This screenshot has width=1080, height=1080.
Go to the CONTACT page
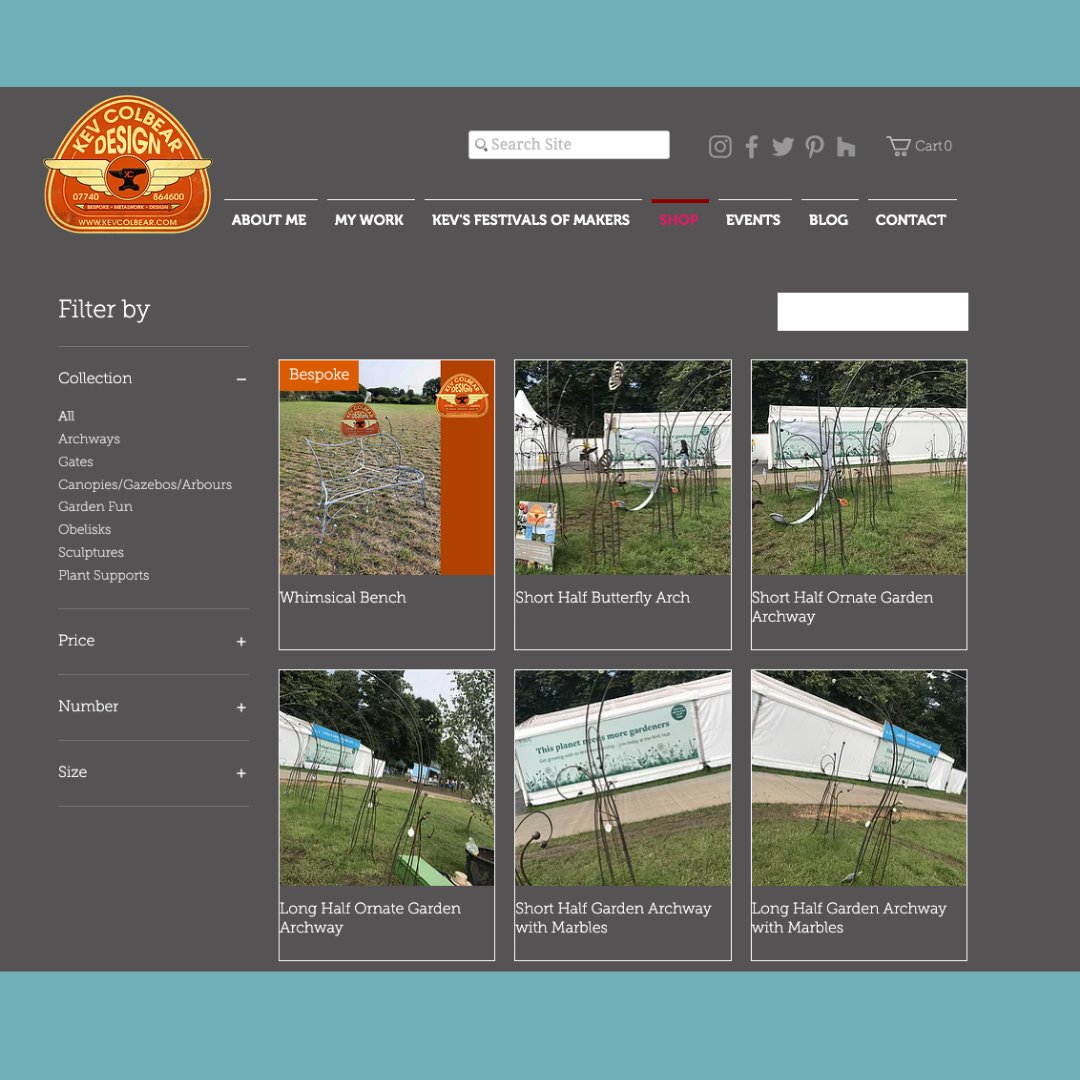pos(910,219)
